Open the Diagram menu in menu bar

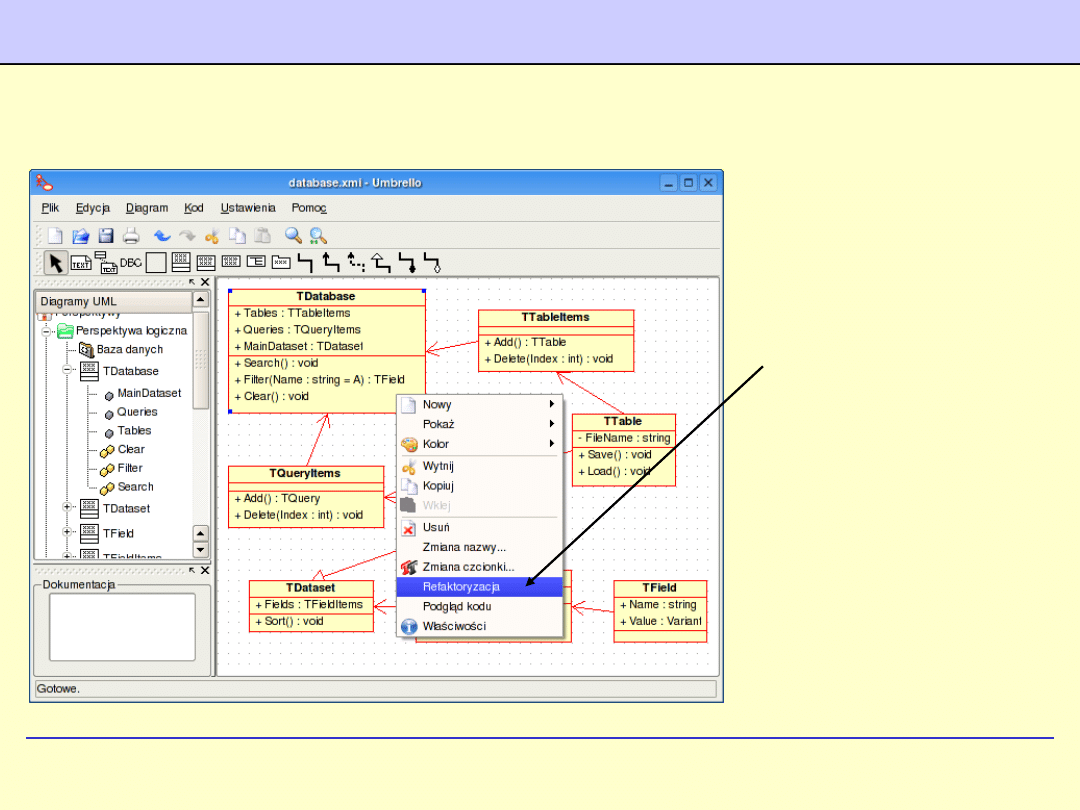point(147,208)
